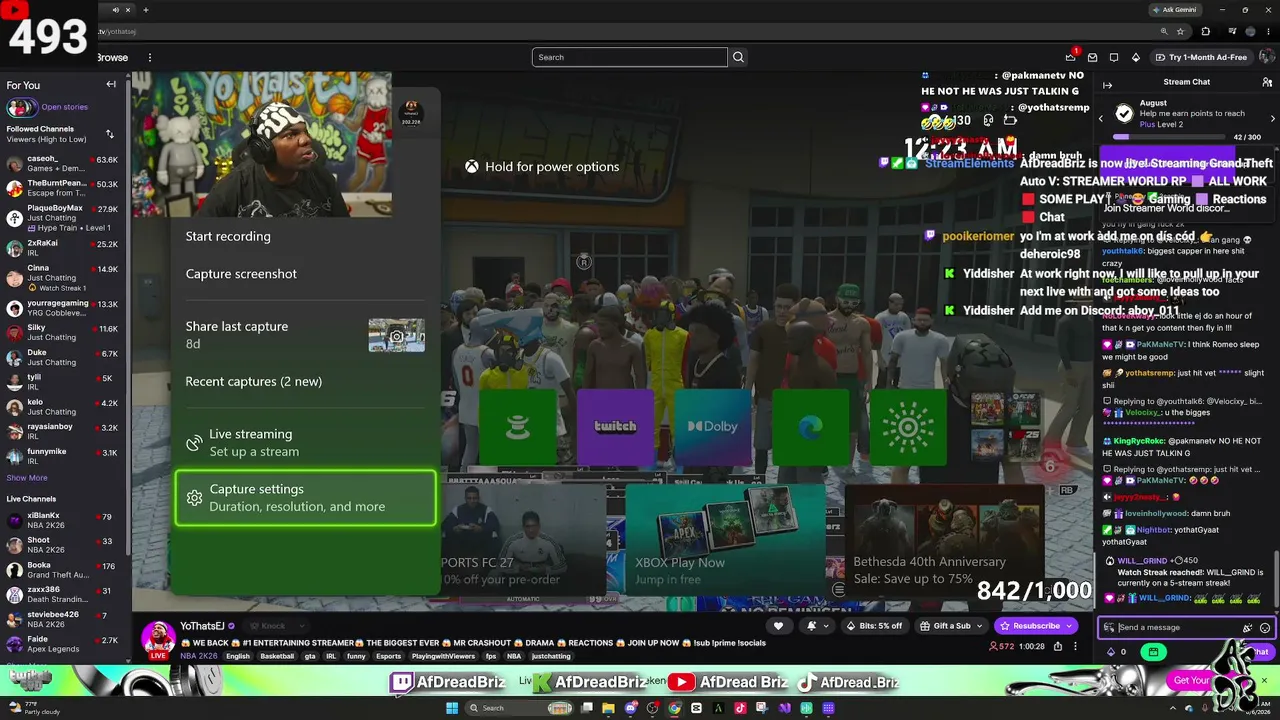Viewport: 1280px width, 720px height.
Task: Open the Twitch search submit icon
Action: (x=738, y=57)
